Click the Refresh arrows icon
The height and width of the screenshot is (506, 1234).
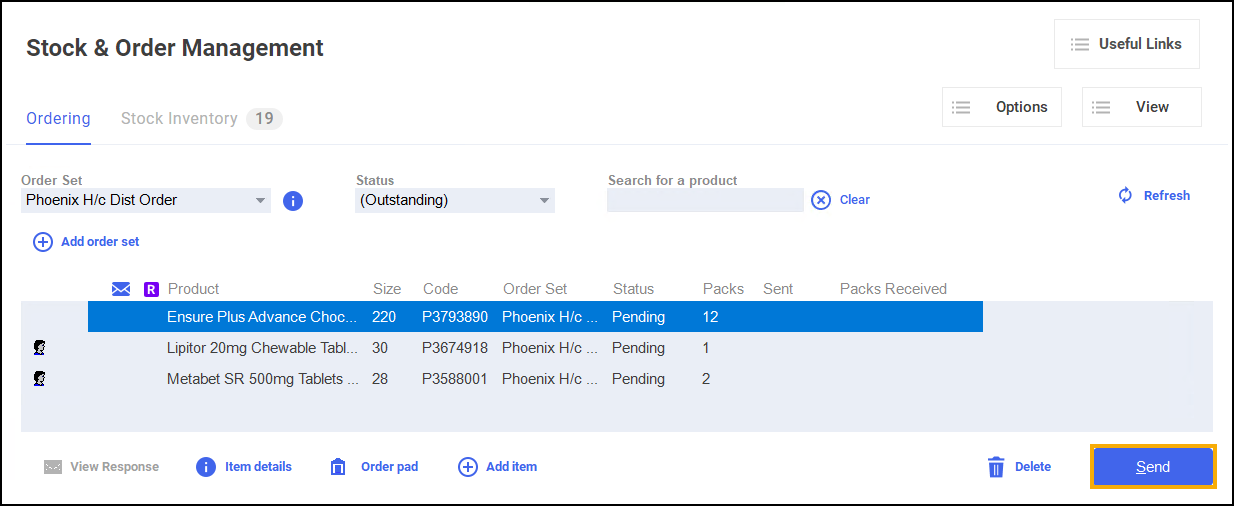(1125, 196)
